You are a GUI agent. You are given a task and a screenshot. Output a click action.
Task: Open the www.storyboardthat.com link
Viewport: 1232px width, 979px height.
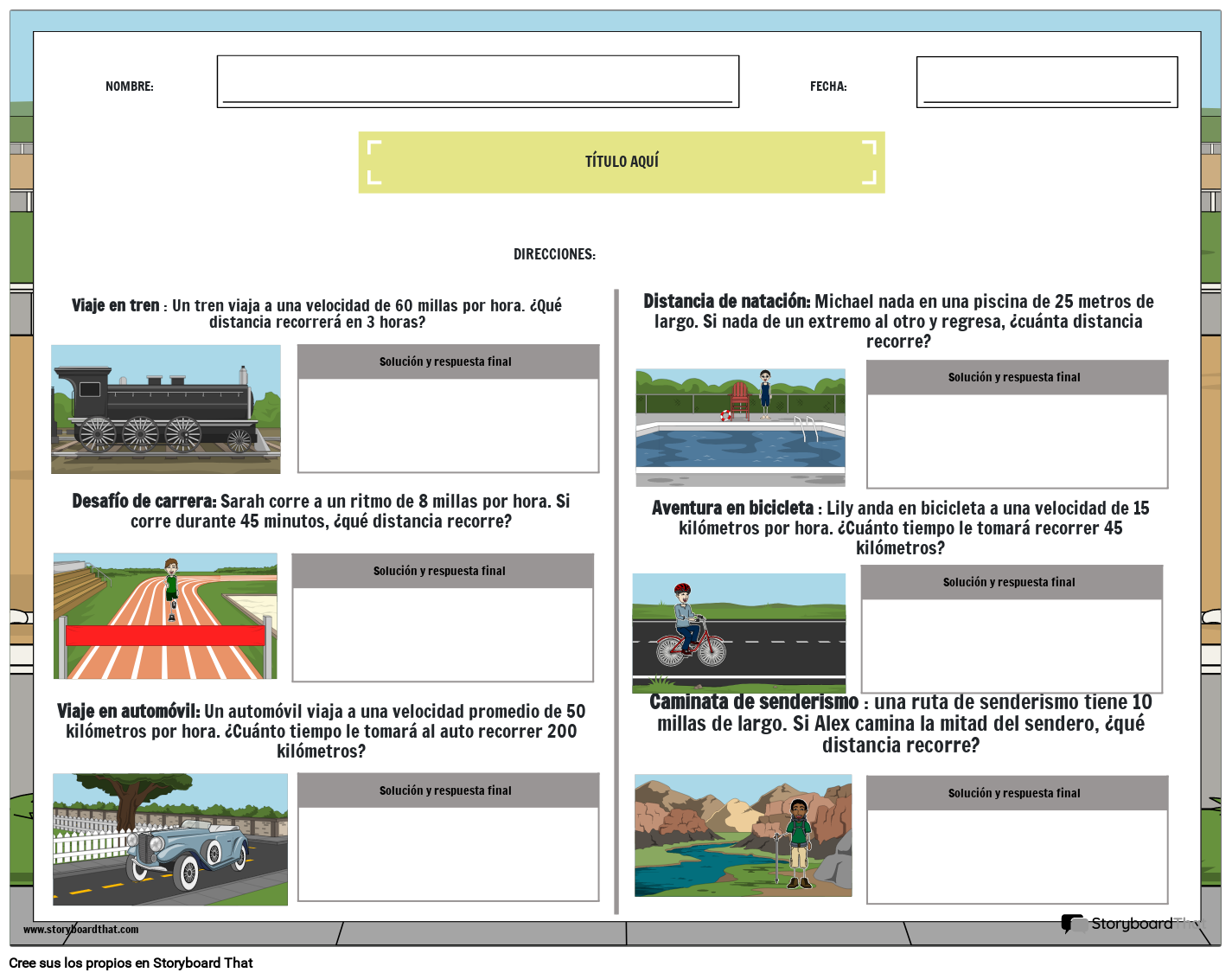point(80,930)
